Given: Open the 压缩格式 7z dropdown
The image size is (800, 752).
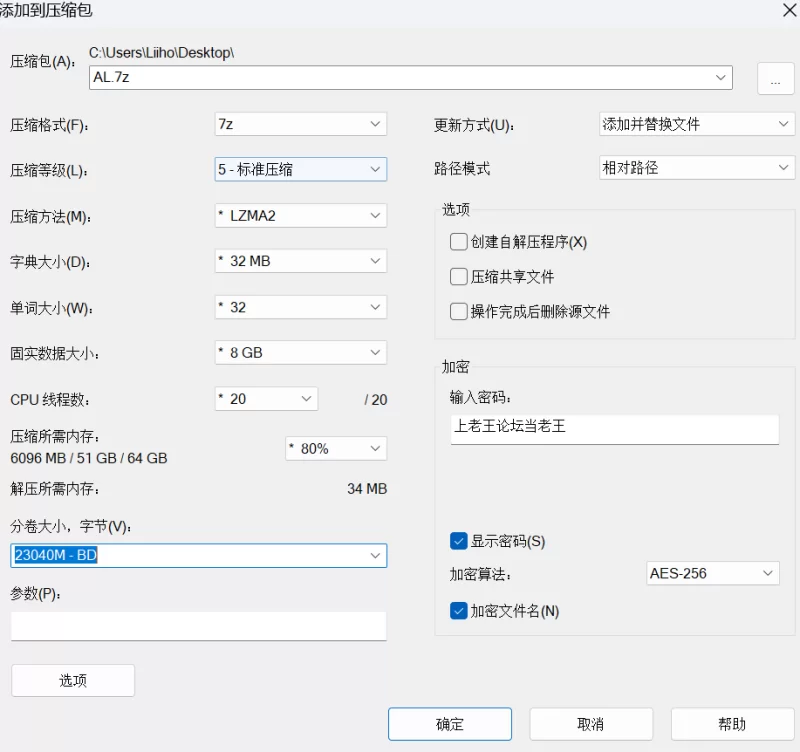Looking at the screenshot, I should click(x=300, y=124).
